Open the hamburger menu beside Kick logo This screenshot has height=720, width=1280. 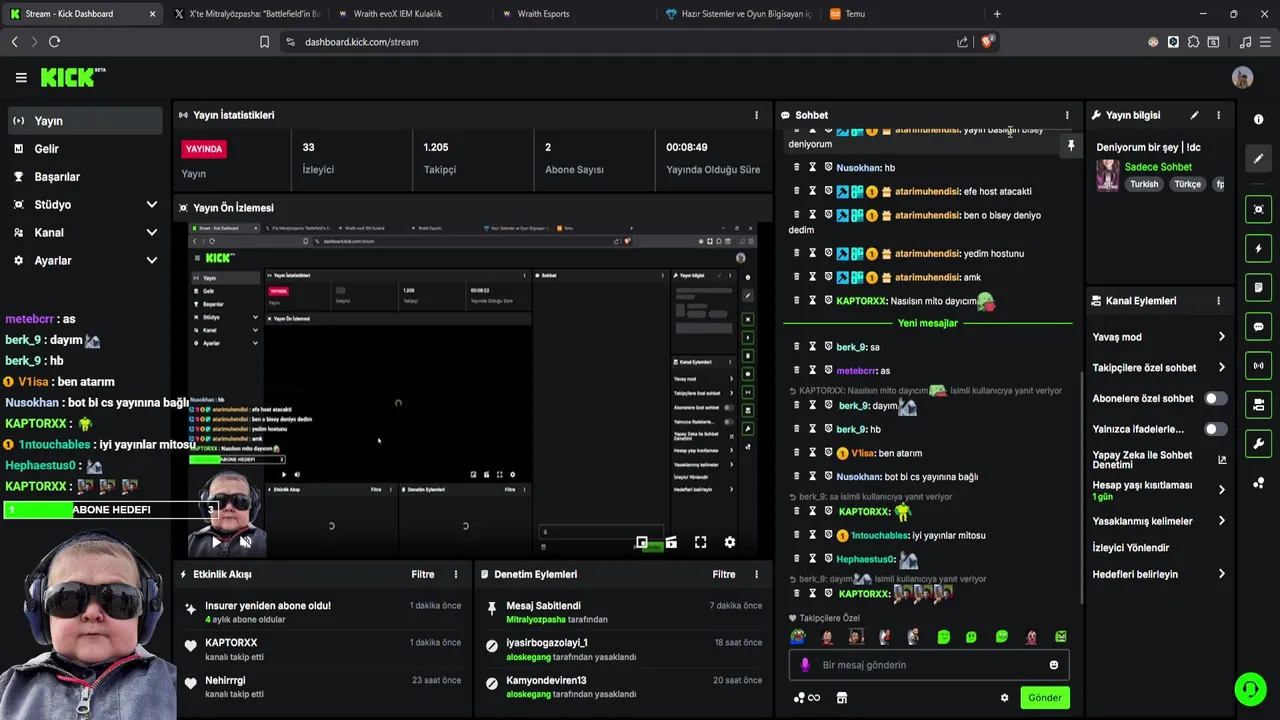click(21, 77)
